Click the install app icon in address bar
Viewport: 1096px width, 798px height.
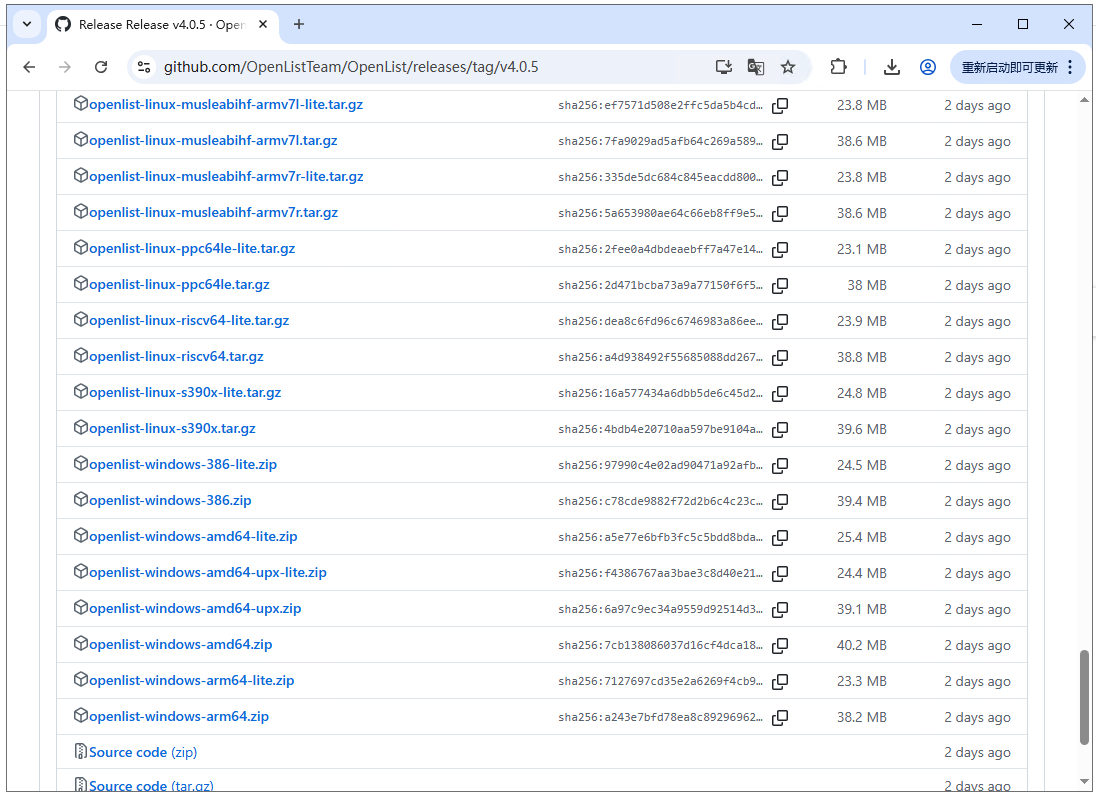[723, 67]
